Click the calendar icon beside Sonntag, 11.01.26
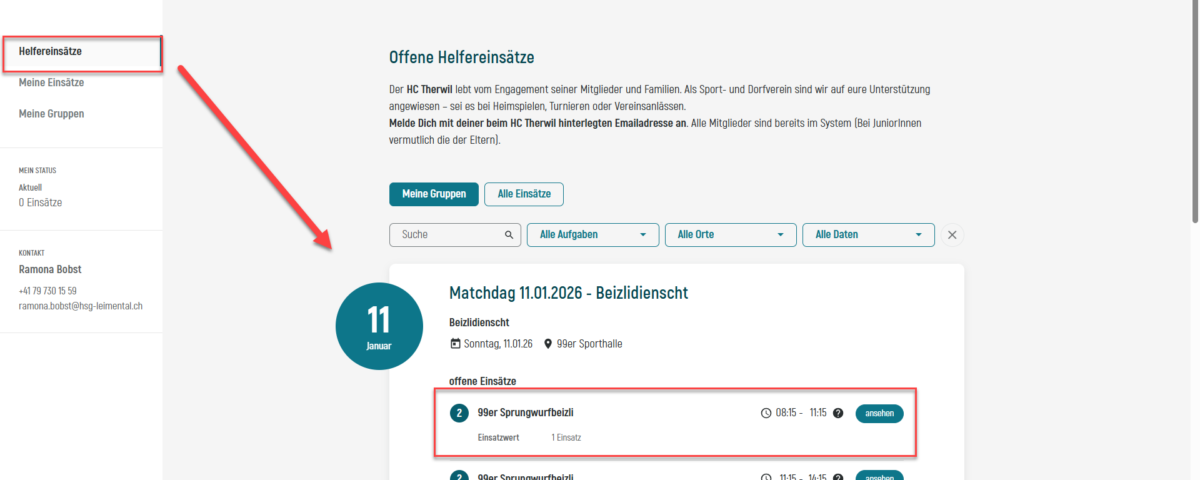 click(456, 344)
